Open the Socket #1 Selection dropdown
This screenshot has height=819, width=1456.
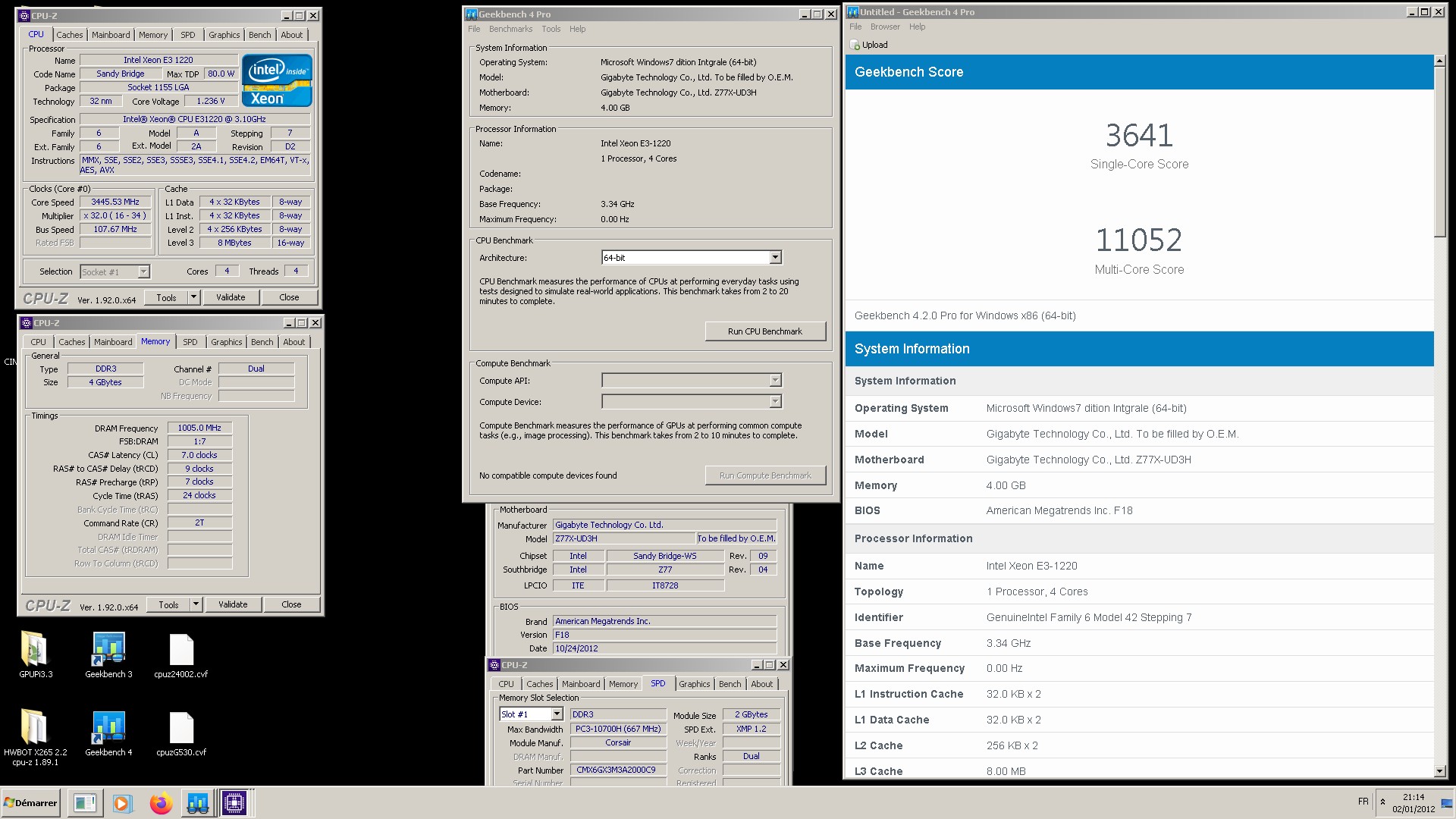(x=143, y=271)
